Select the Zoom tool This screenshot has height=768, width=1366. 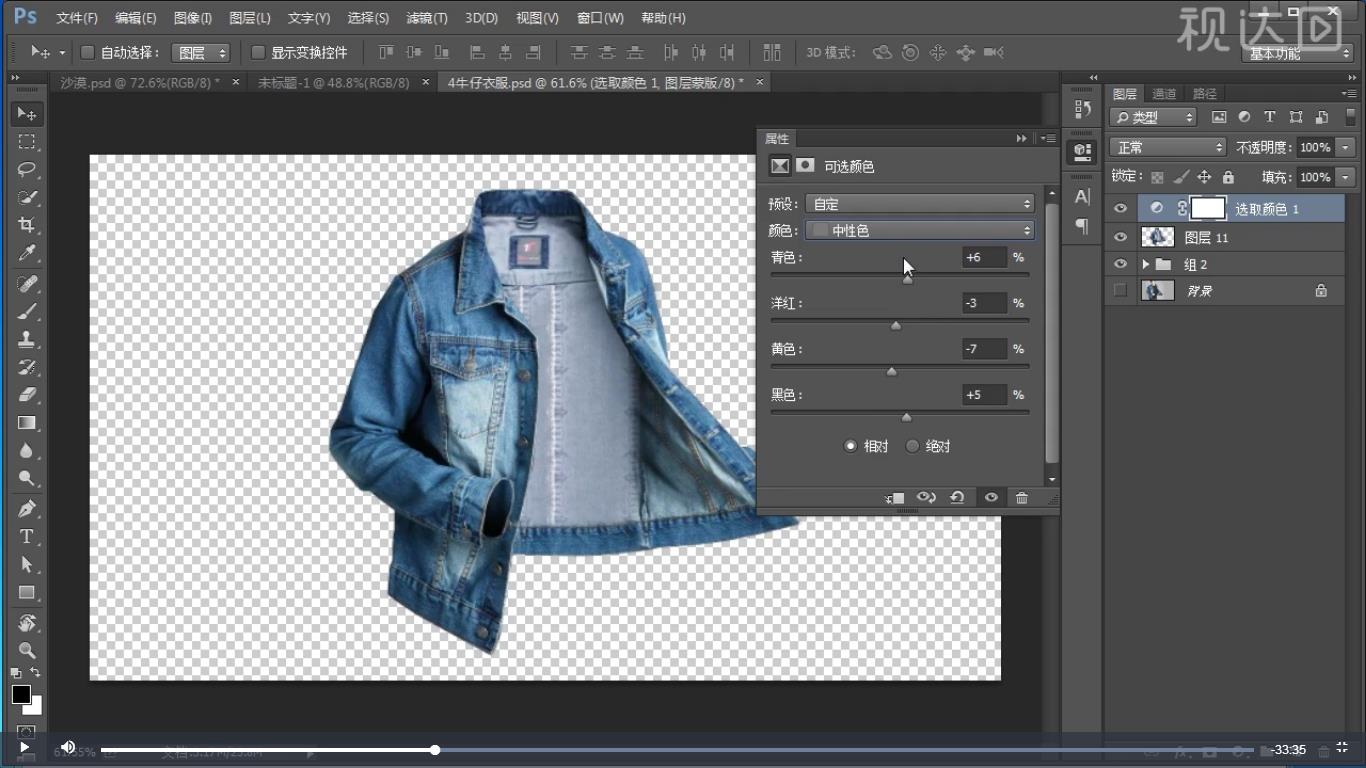[27, 651]
